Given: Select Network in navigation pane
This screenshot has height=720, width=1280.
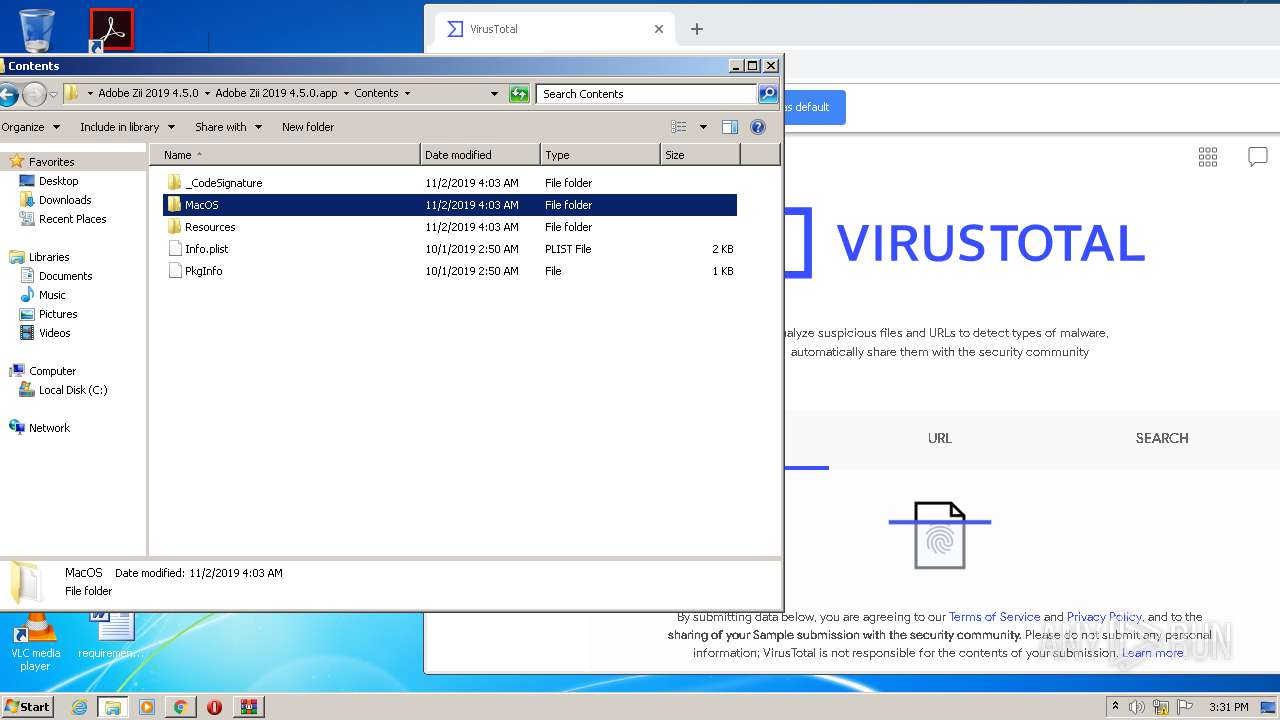Looking at the screenshot, I should tap(49, 428).
